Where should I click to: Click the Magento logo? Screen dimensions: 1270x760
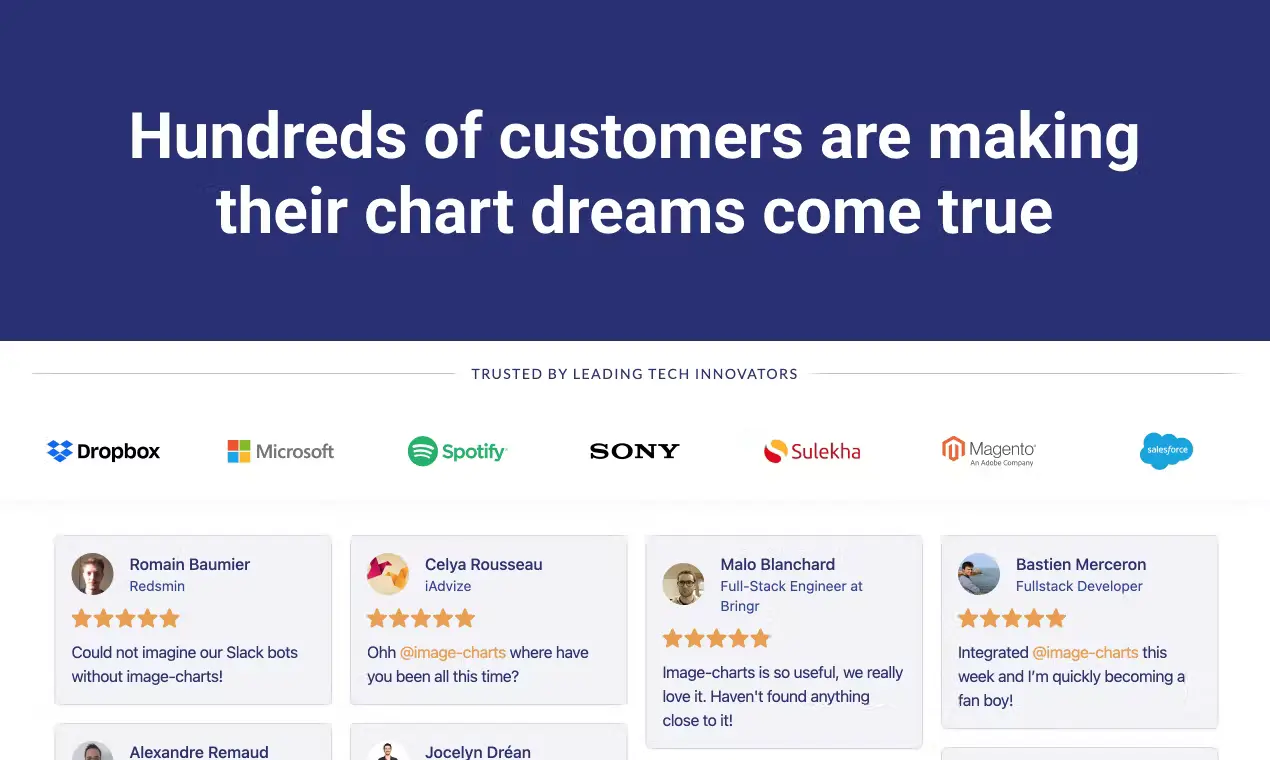coord(989,451)
